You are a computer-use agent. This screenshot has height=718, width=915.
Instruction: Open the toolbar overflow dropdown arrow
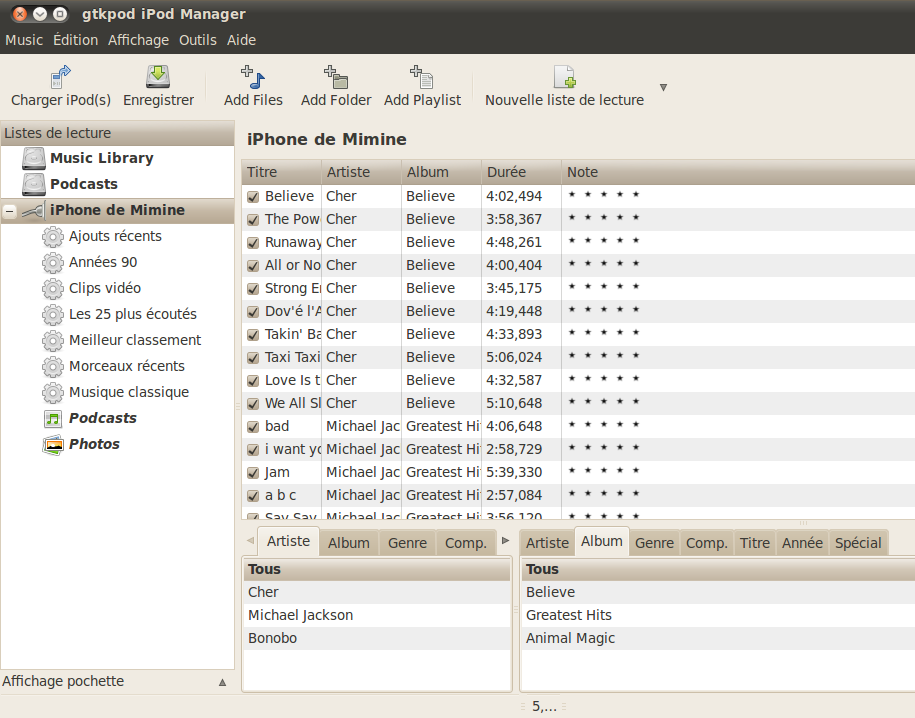click(x=663, y=88)
